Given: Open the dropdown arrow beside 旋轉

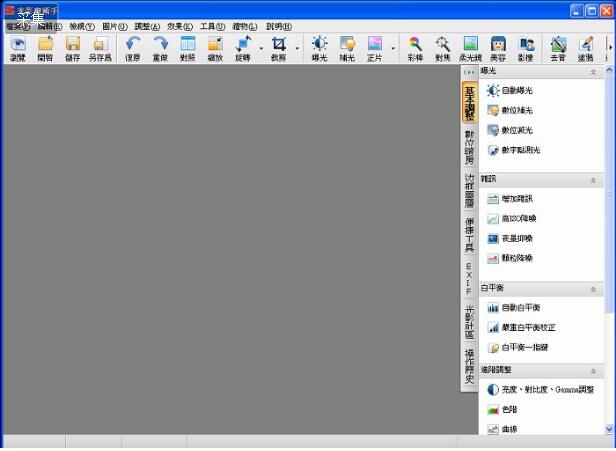Looking at the screenshot, I should pyautogui.click(x=261, y=47).
